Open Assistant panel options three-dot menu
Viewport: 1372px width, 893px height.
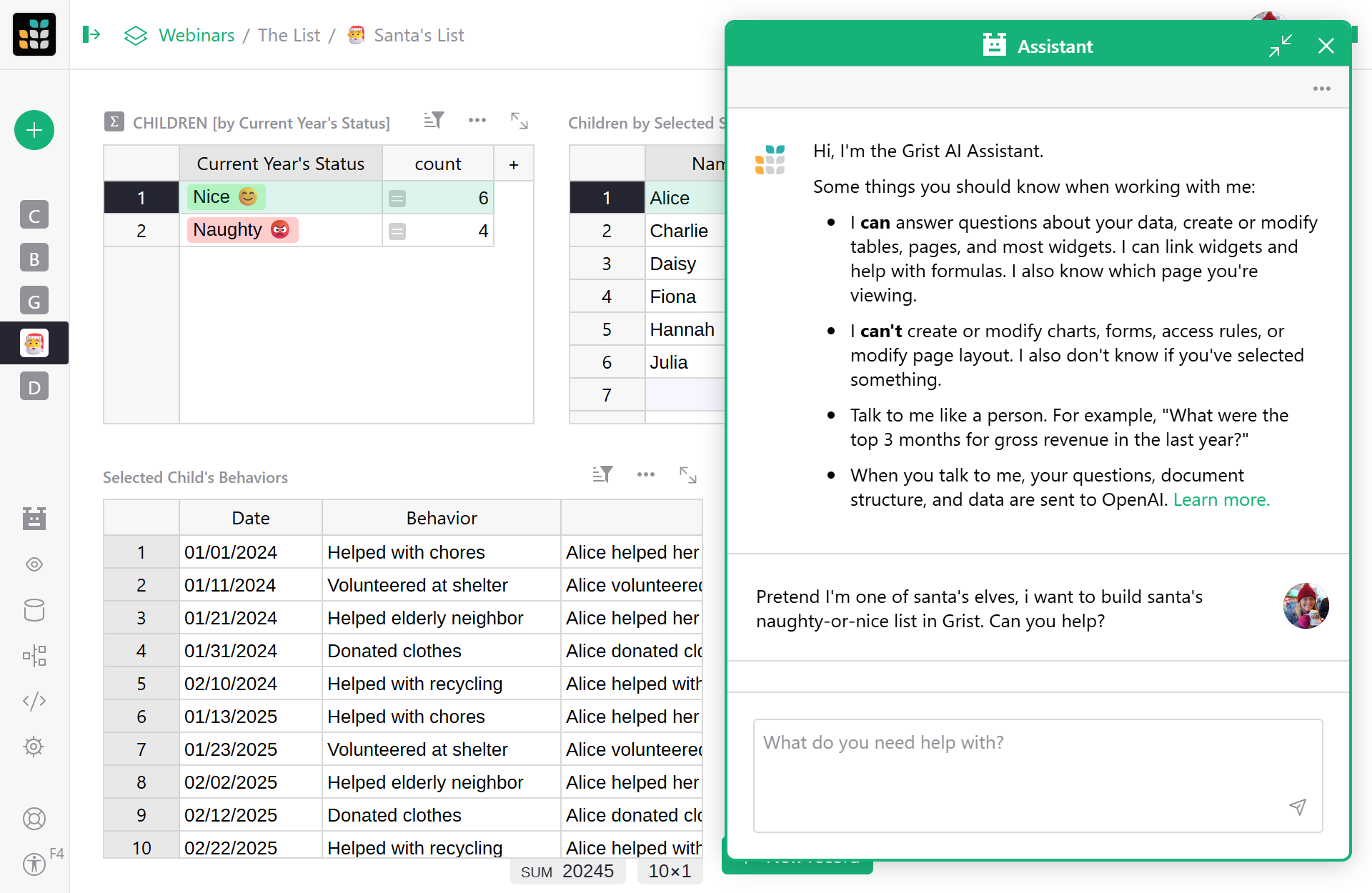[x=1321, y=89]
